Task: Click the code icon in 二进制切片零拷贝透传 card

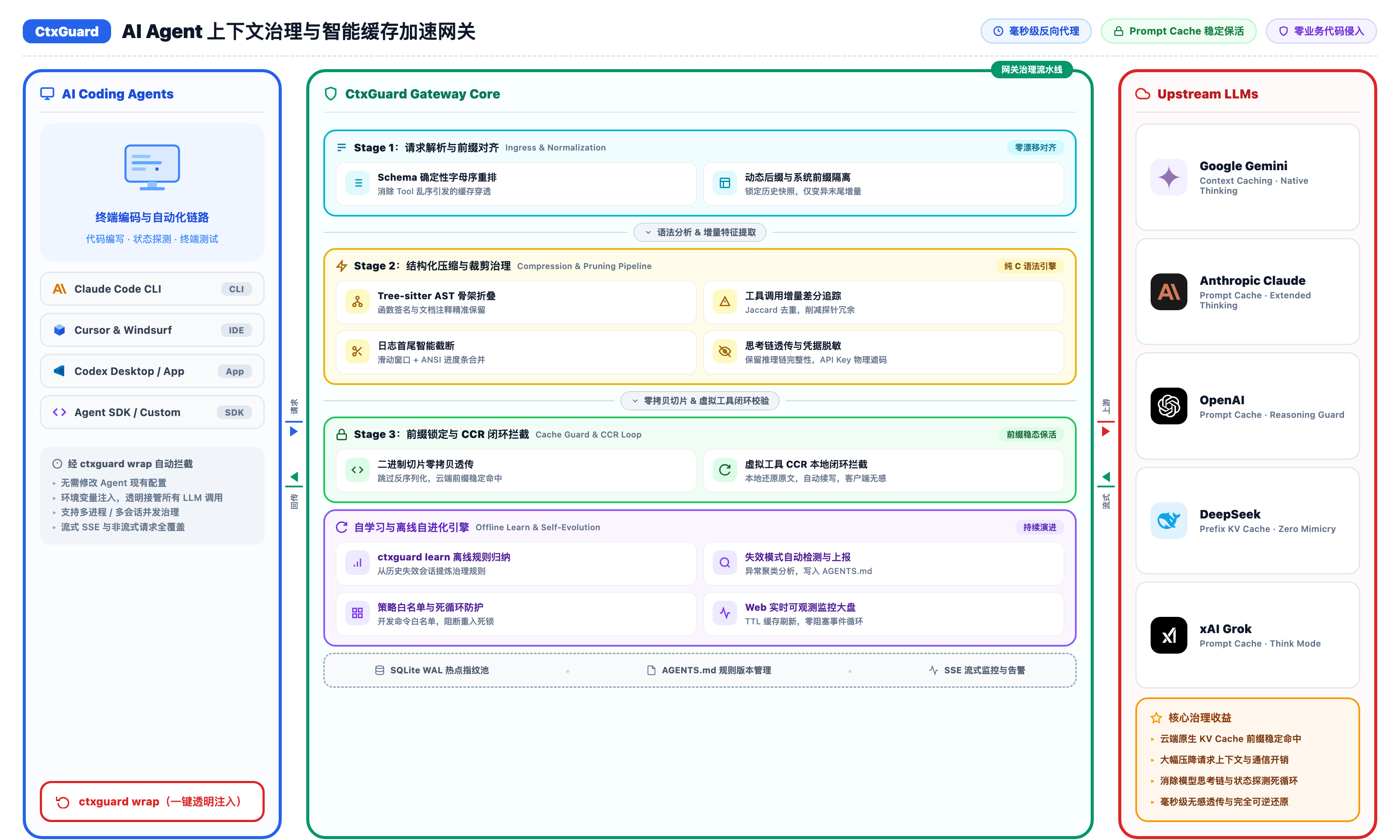Action: coord(357,470)
